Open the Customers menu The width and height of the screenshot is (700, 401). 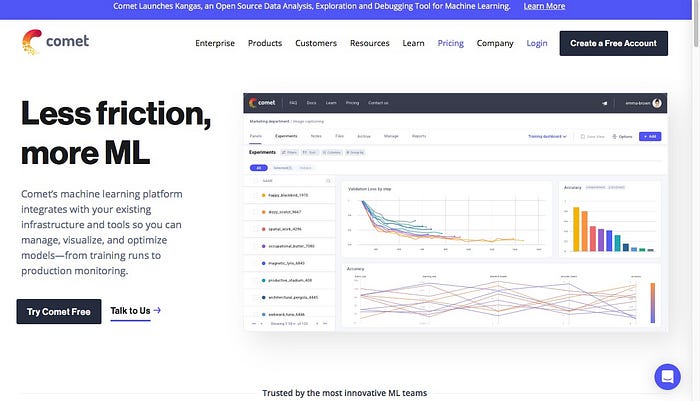[316, 43]
